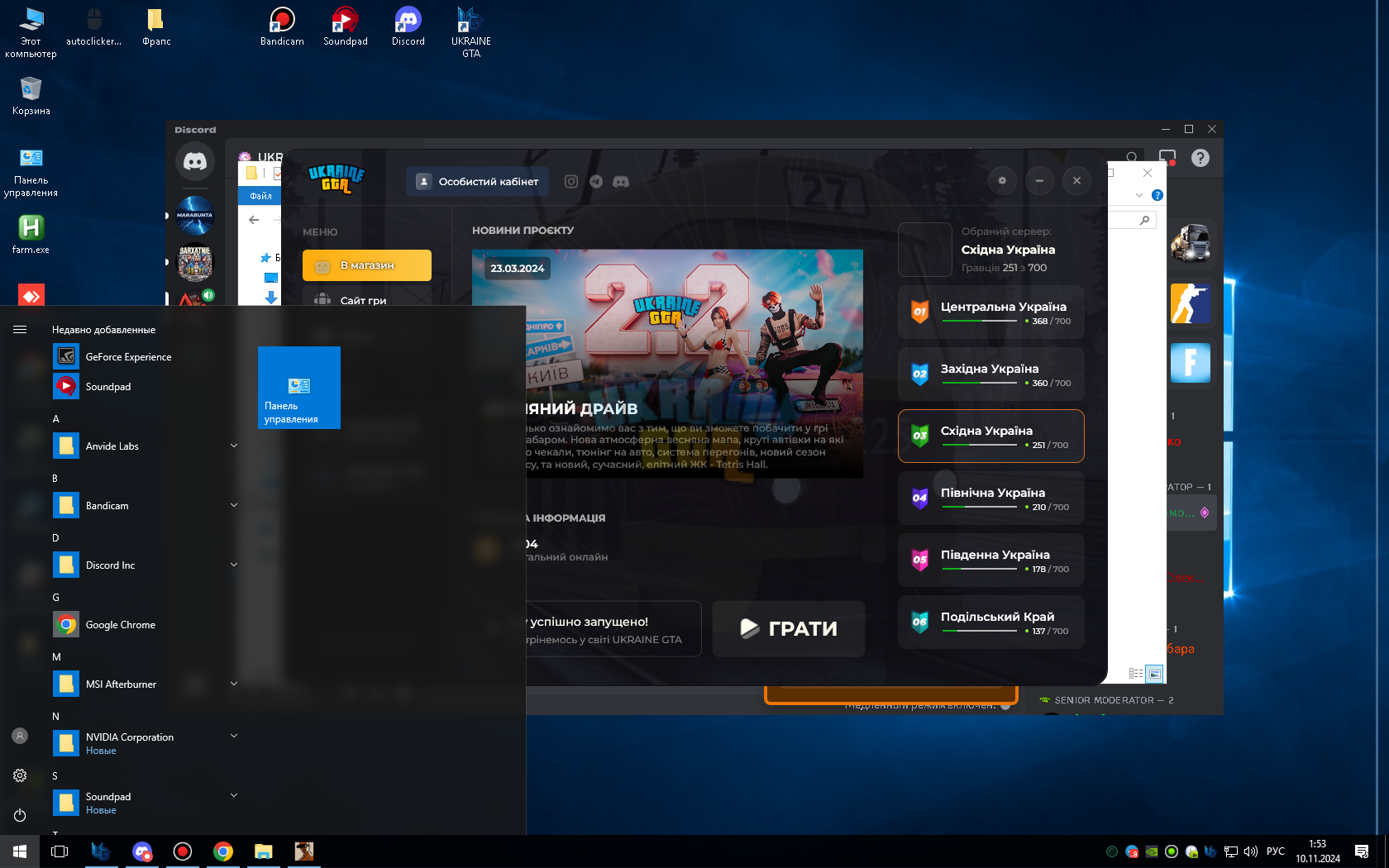Click the 23.03.2024 news date badge
The width and height of the screenshot is (1389, 868).
click(x=518, y=269)
